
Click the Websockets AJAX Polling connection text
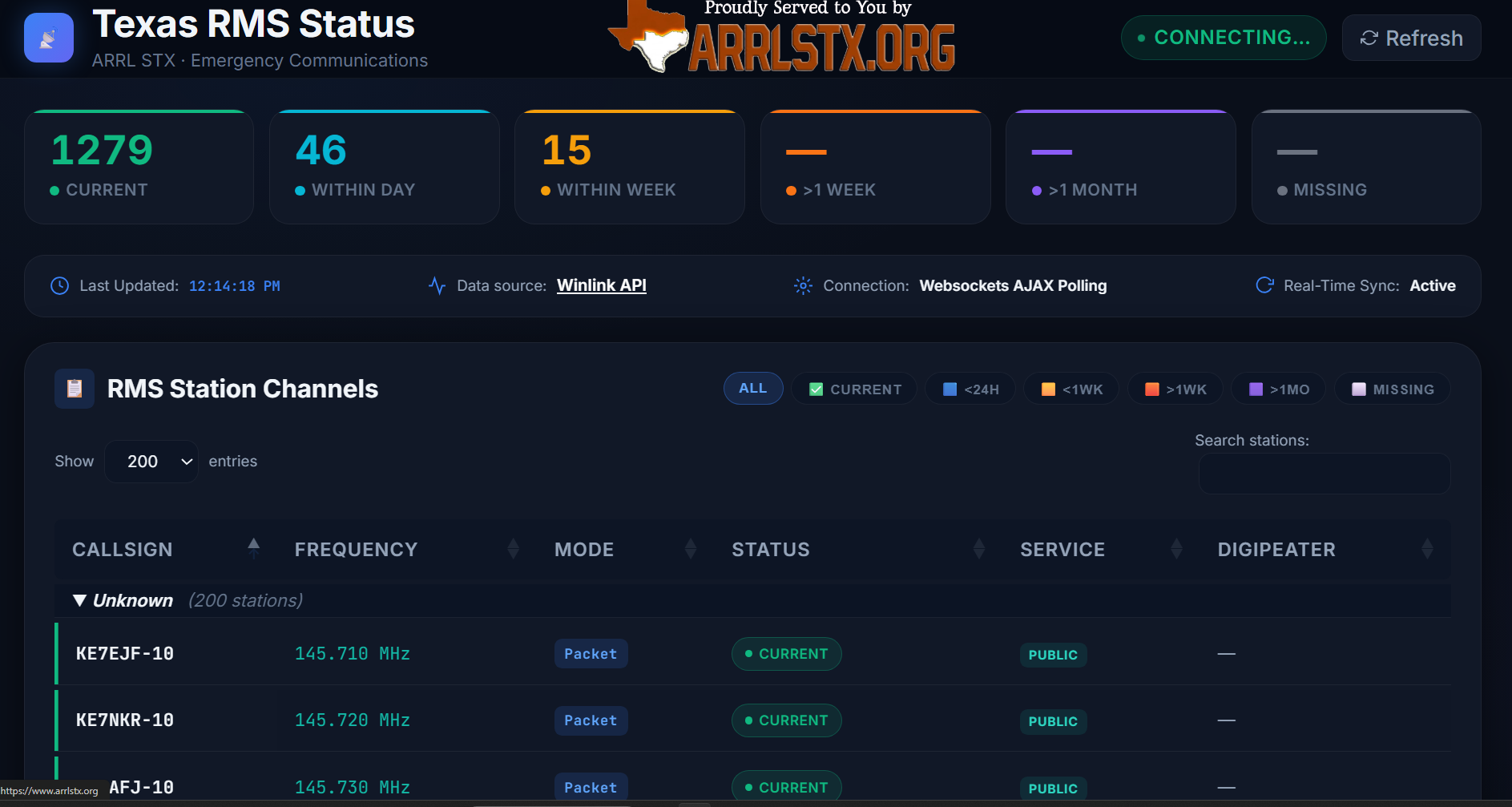point(1013,286)
